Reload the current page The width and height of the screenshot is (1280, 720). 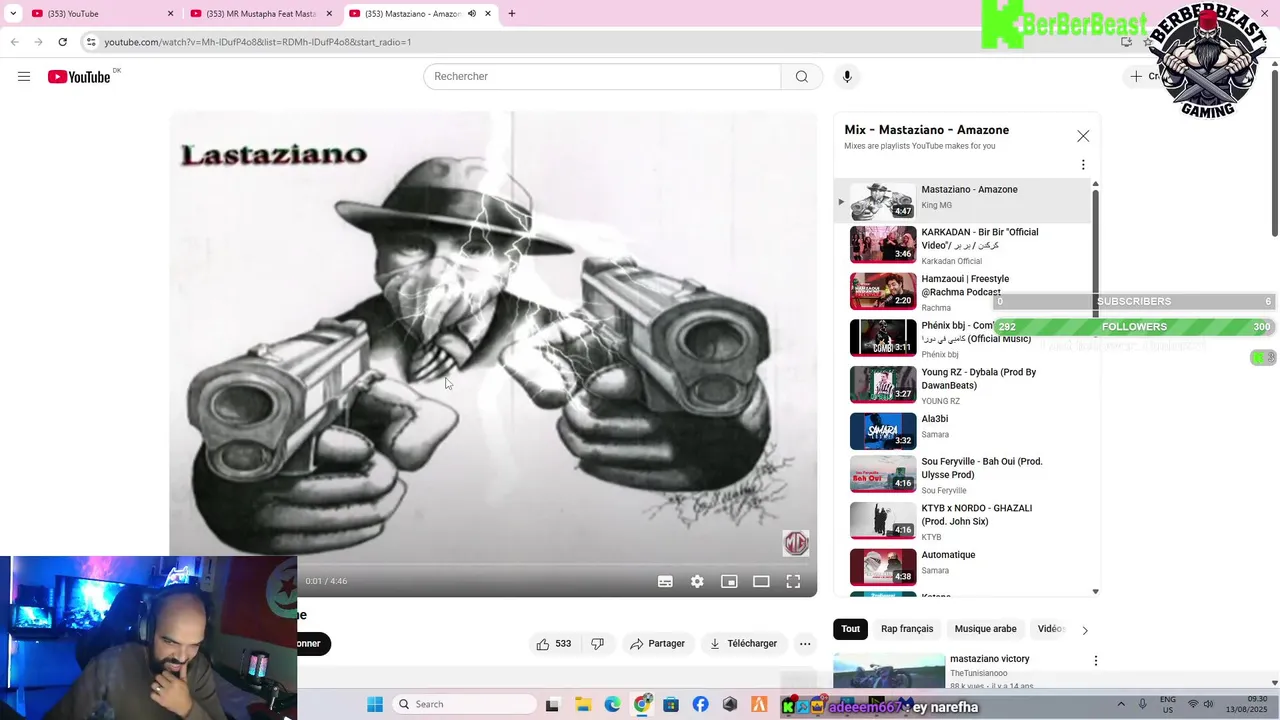[x=62, y=42]
